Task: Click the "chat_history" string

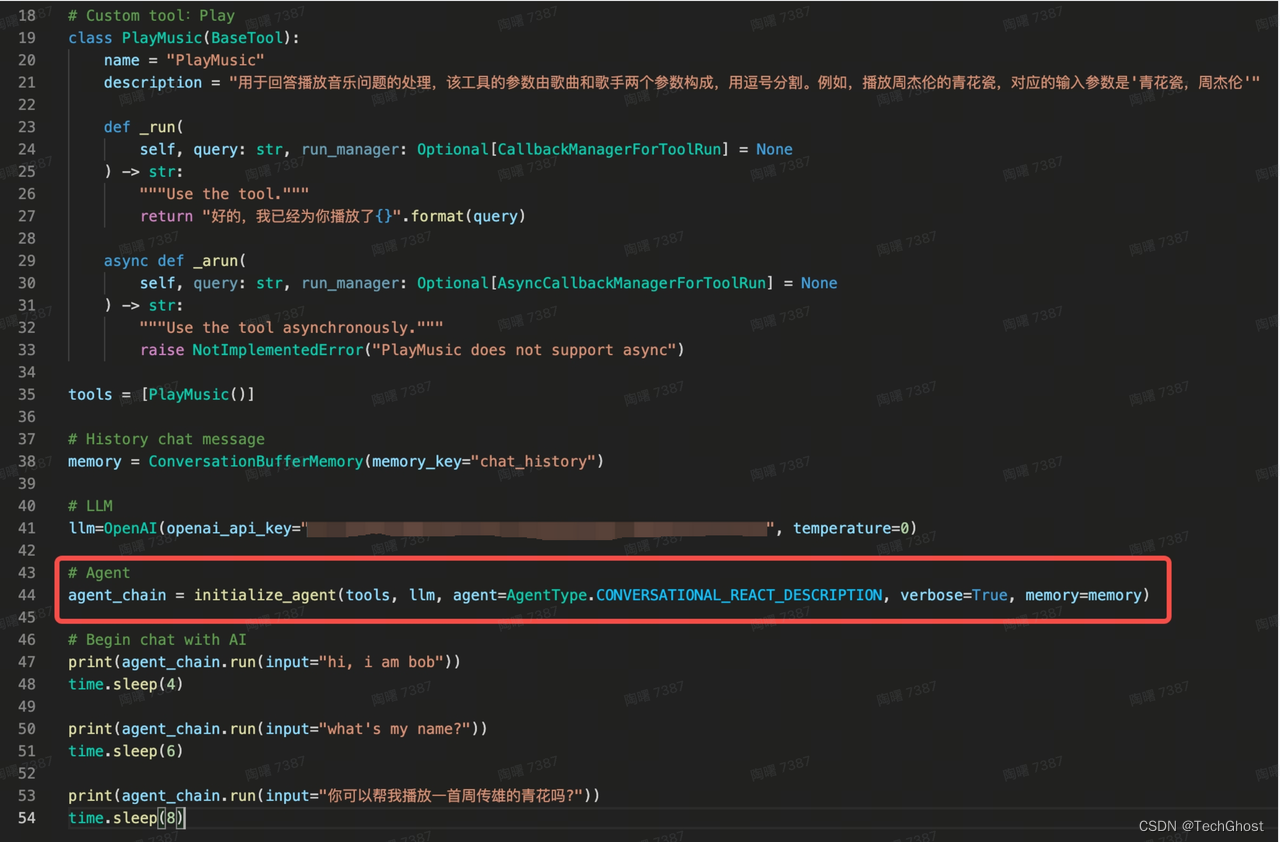Action: pos(533,461)
